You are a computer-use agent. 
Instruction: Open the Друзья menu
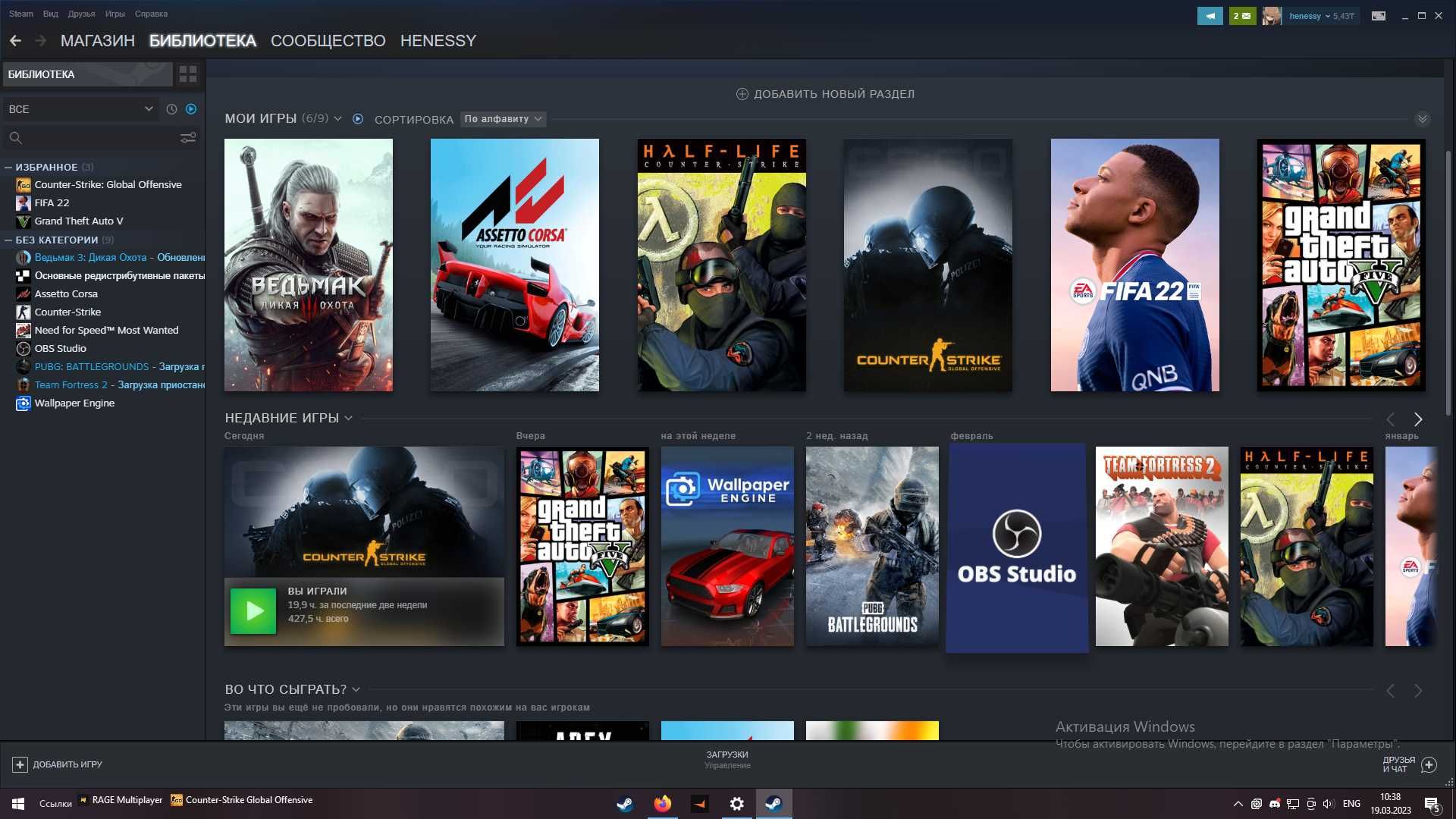(x=81, y=14)
